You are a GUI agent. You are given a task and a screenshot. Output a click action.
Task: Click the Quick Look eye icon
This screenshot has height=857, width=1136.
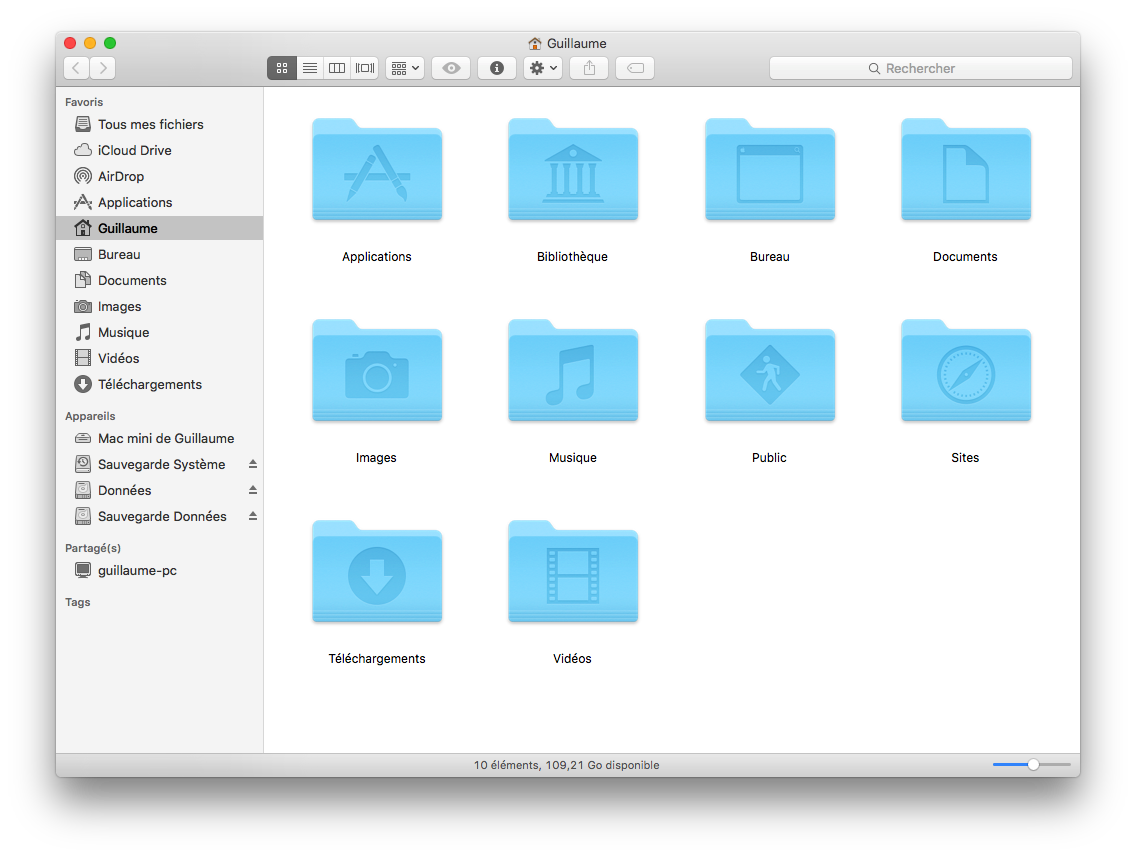click(x=451, y=68)
